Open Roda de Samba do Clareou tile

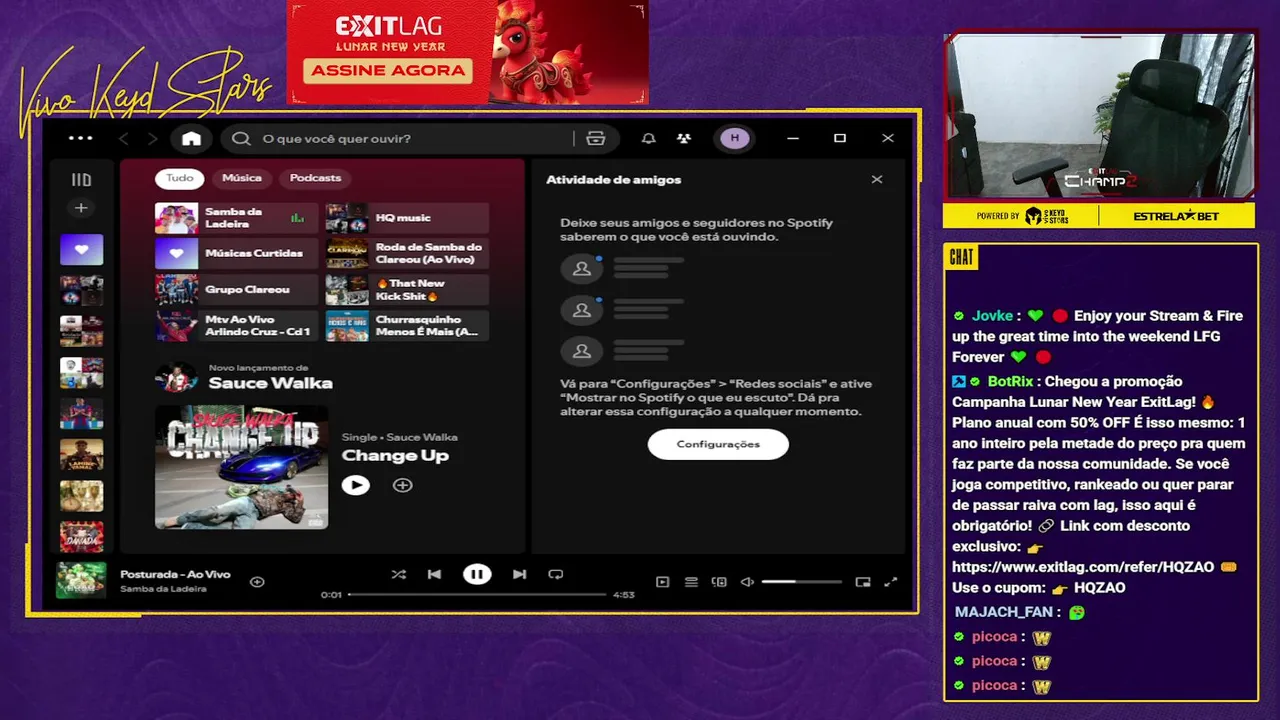pos(407,254)
